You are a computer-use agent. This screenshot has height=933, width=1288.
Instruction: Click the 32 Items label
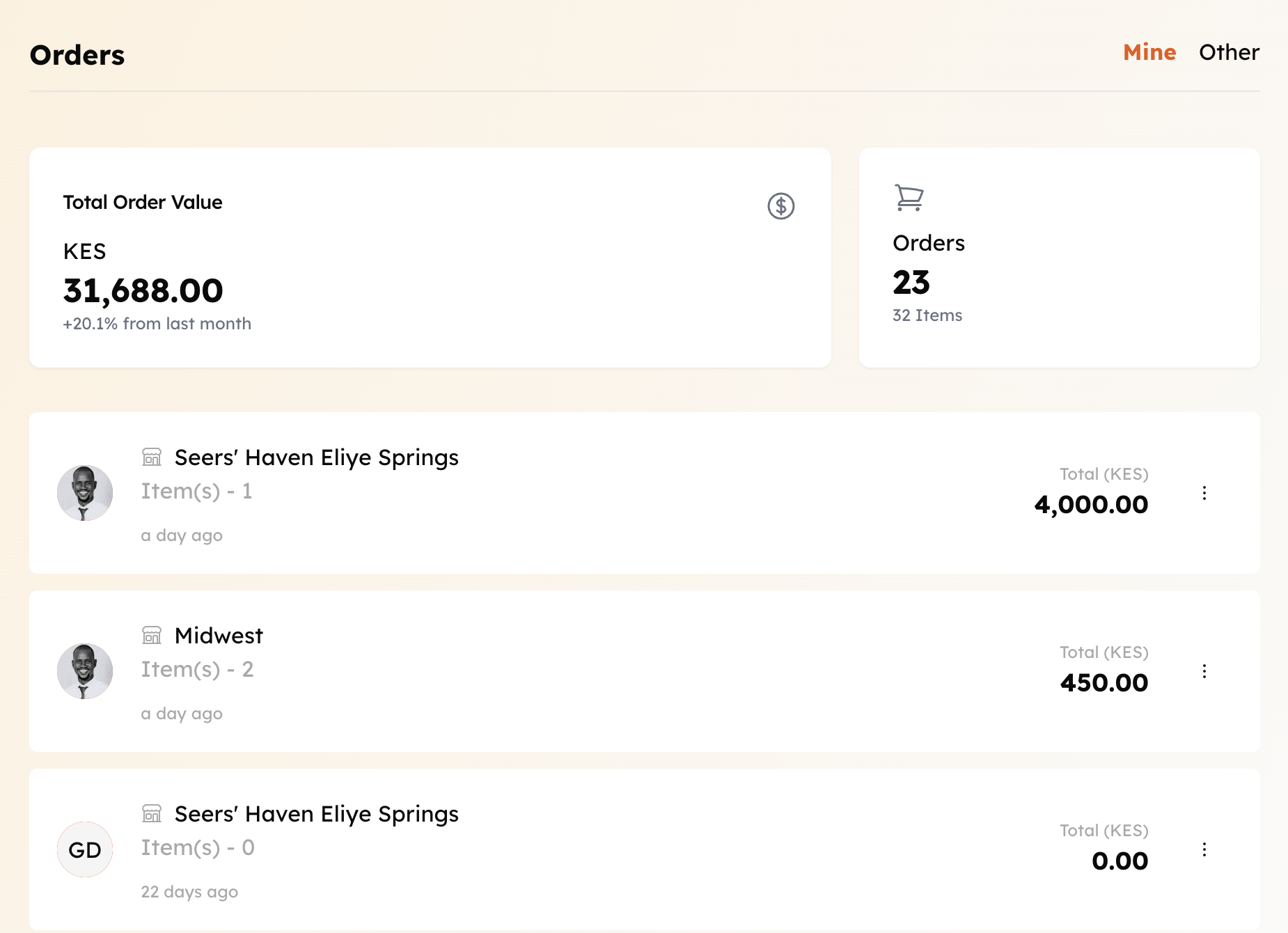coord(927,315)
